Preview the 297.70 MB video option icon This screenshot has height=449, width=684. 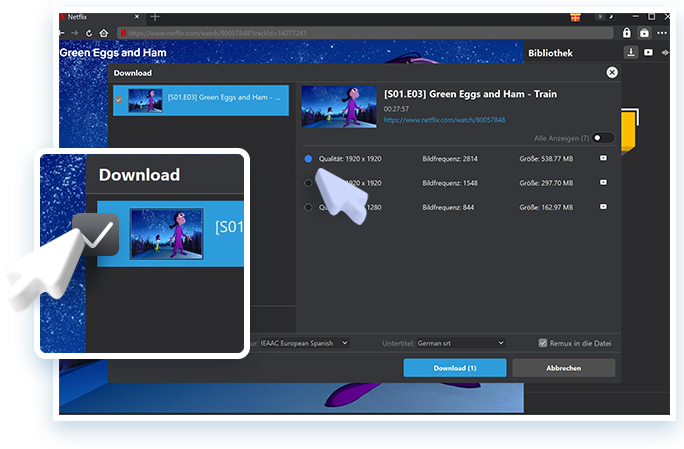(x=603, y=182)
